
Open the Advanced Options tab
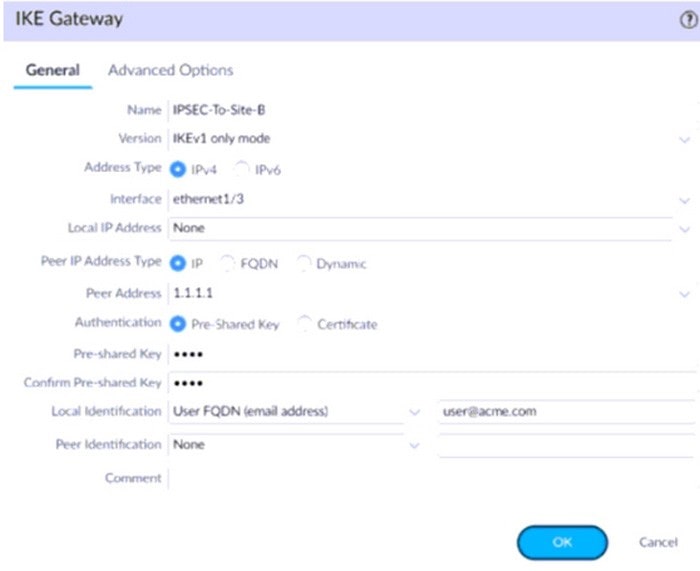pyautogui.click(x=171, y=71)
